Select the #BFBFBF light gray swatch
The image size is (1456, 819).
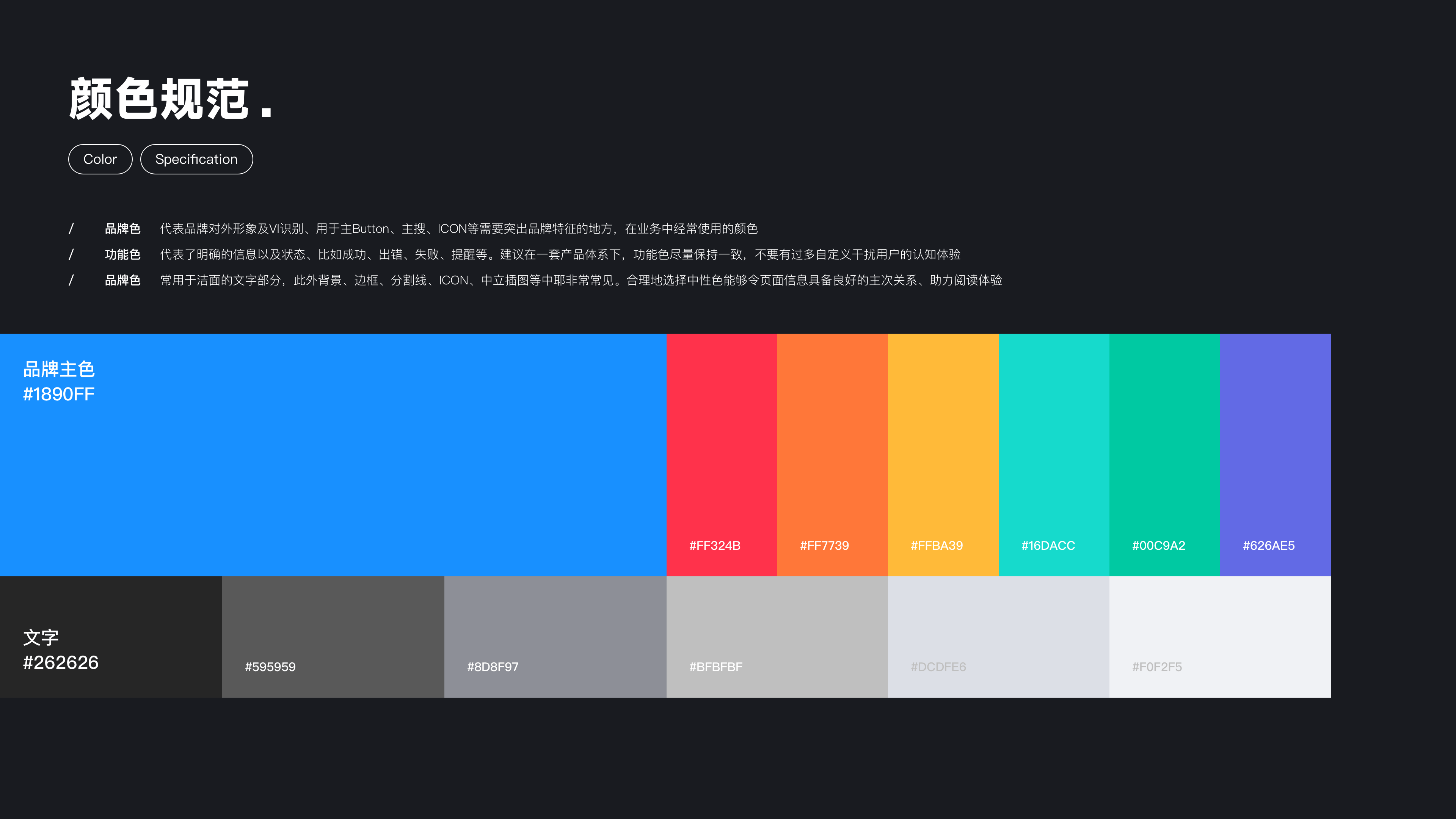777,637
